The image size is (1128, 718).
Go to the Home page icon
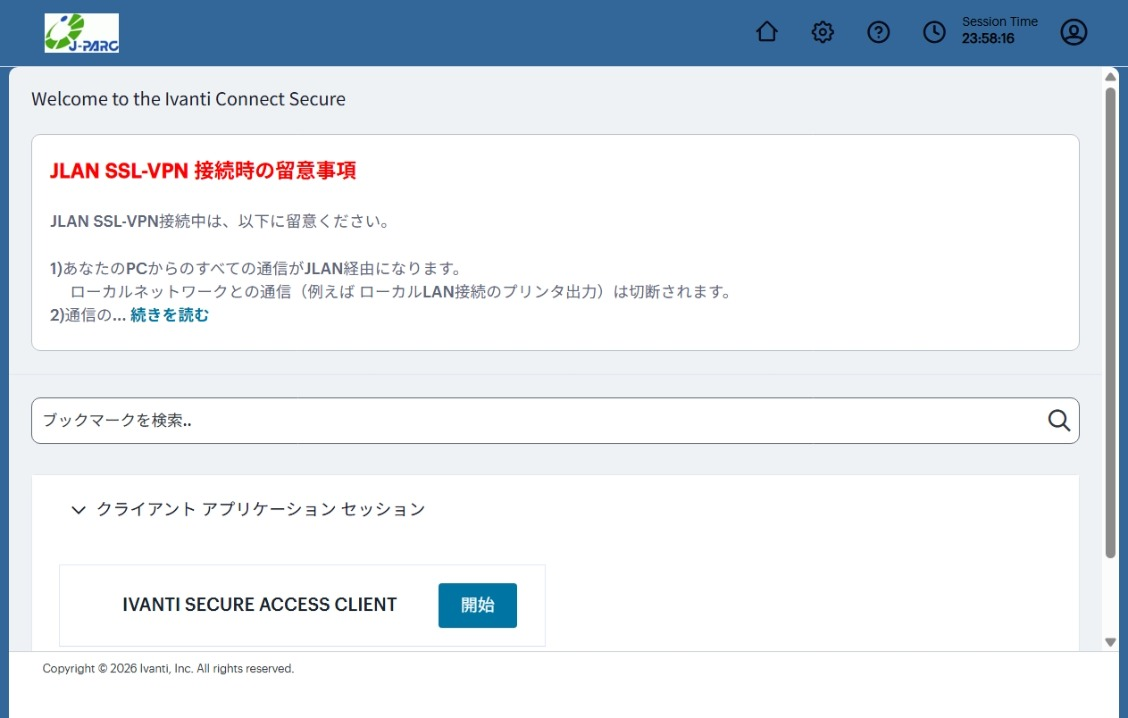tap(767, 32)
